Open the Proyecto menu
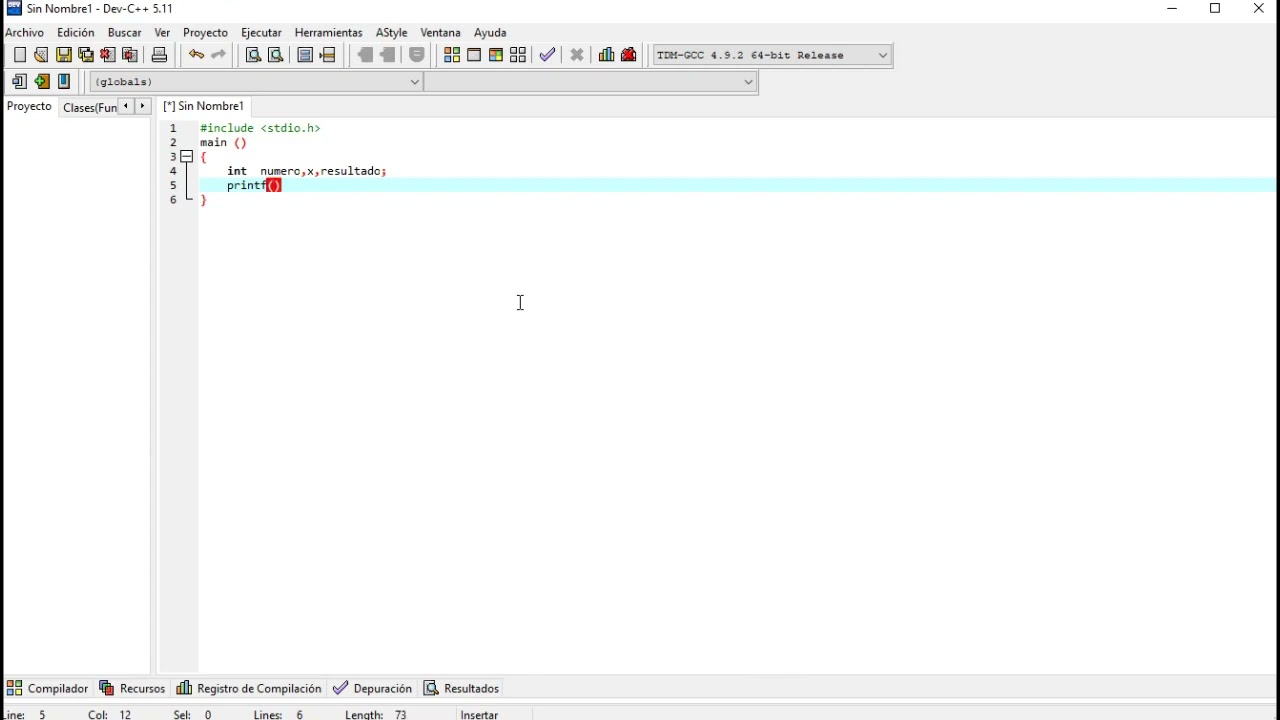This screenshot has height=720, width=1280. coord(205,33)
